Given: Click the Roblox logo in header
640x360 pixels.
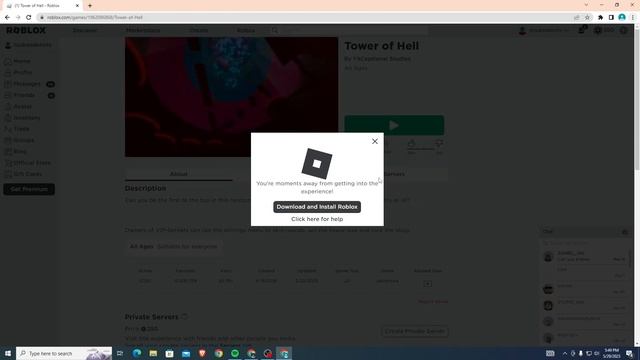Looking at the screenshot, I should pyautogui.click(x=26, y=30).
